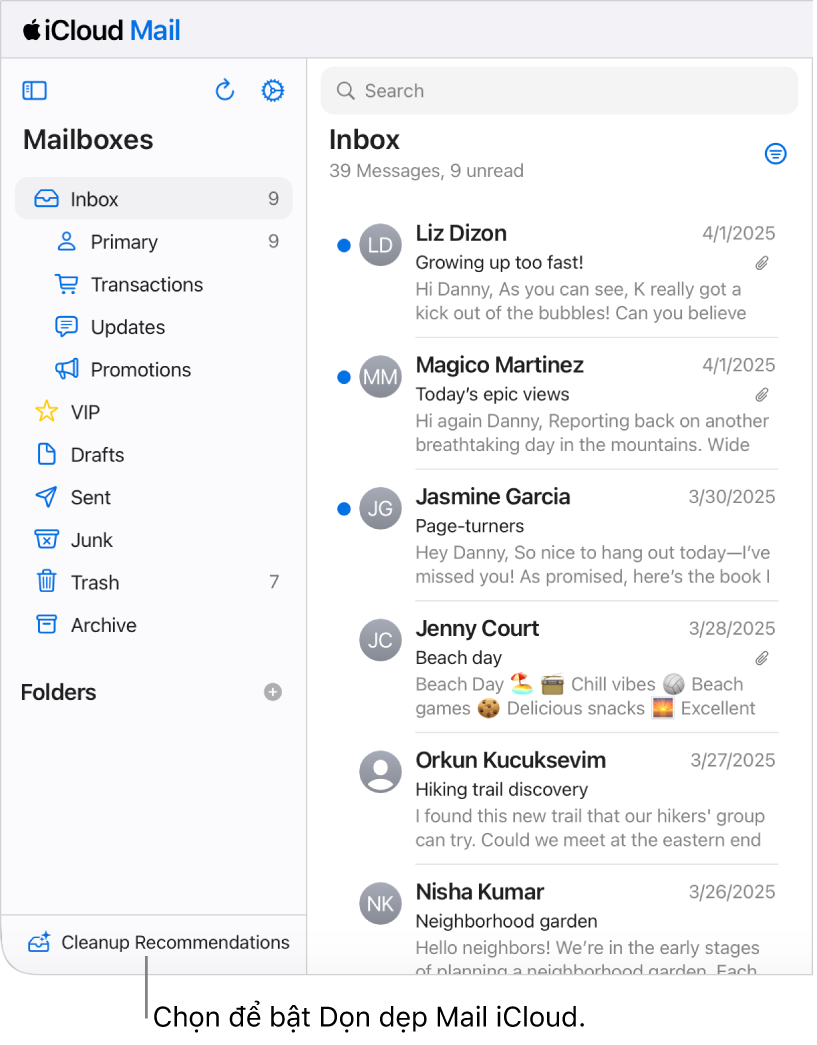Screen dimensions: 817x1045
Task: Click the VIP star icon
Action: click(46, 411)
